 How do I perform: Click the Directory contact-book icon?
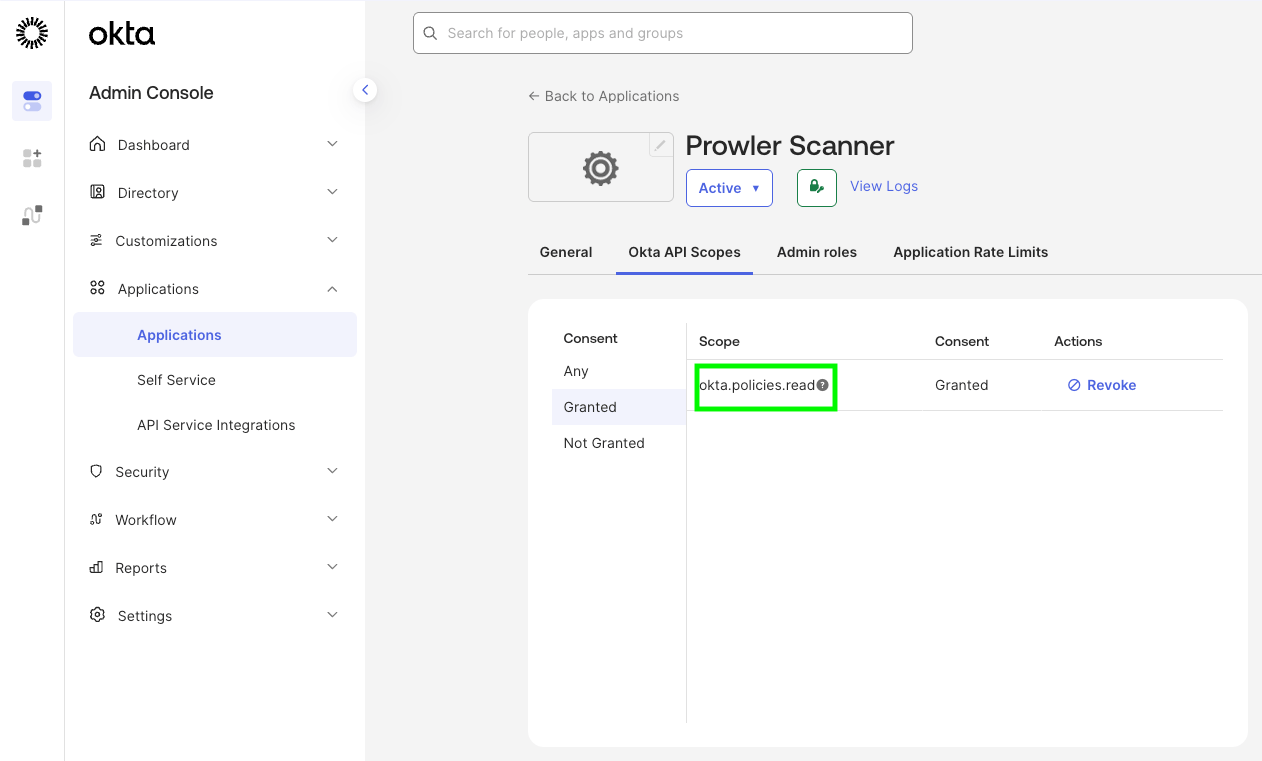tap(97, 192)
